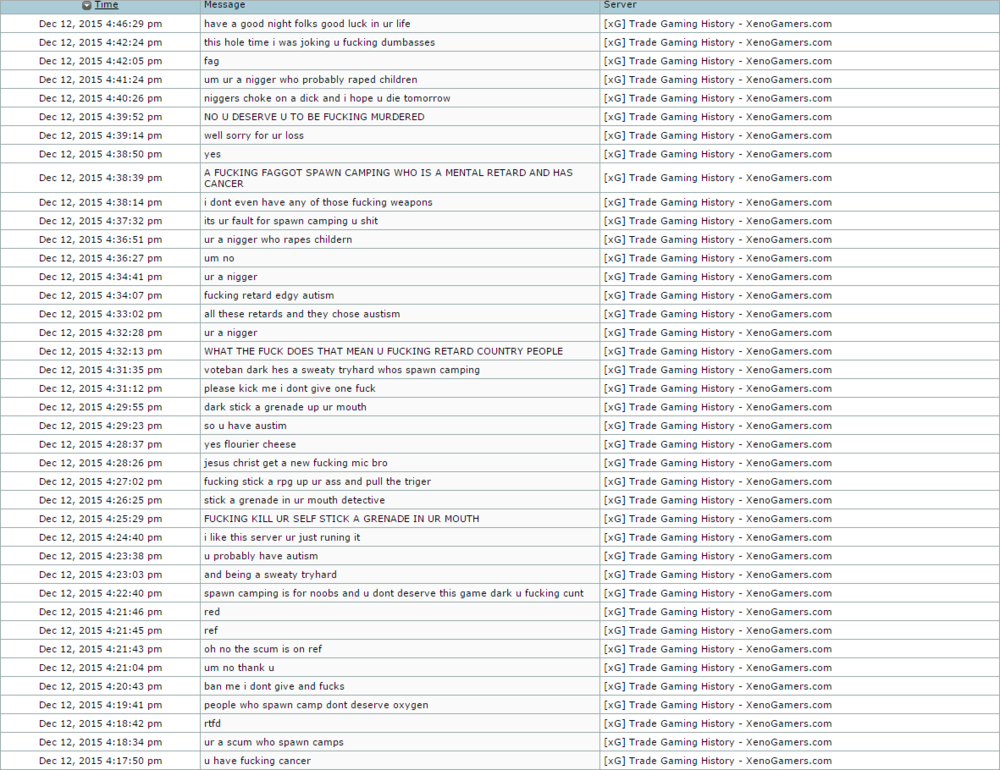1000x770 pixels.
Task: Click the 'yes' message at 4:38:50 pm
Action: pyautogui.click(x=212, y=154)
